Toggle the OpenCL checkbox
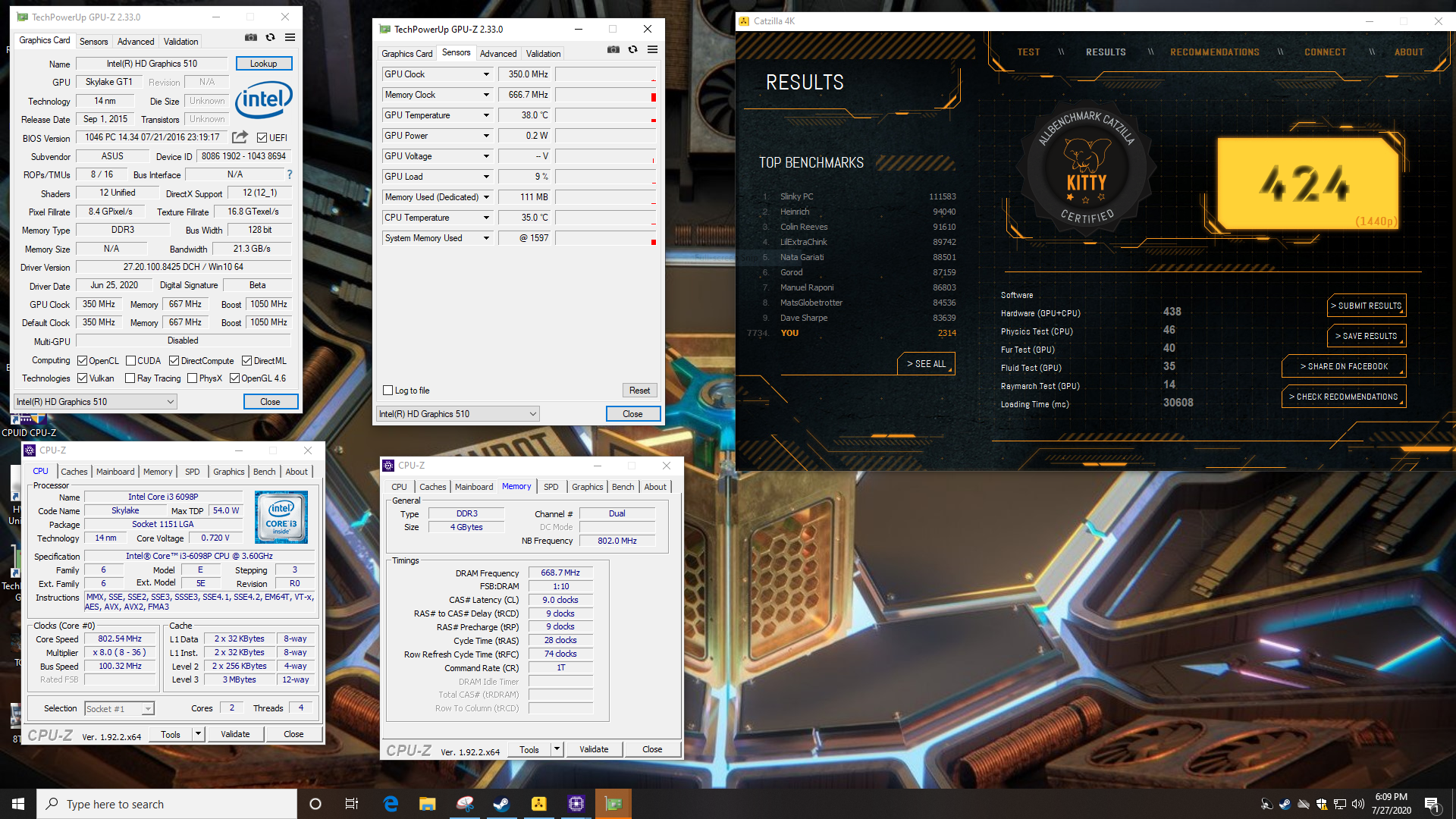The width and height of the screenshot is (1456, 819). click(82, 361)
